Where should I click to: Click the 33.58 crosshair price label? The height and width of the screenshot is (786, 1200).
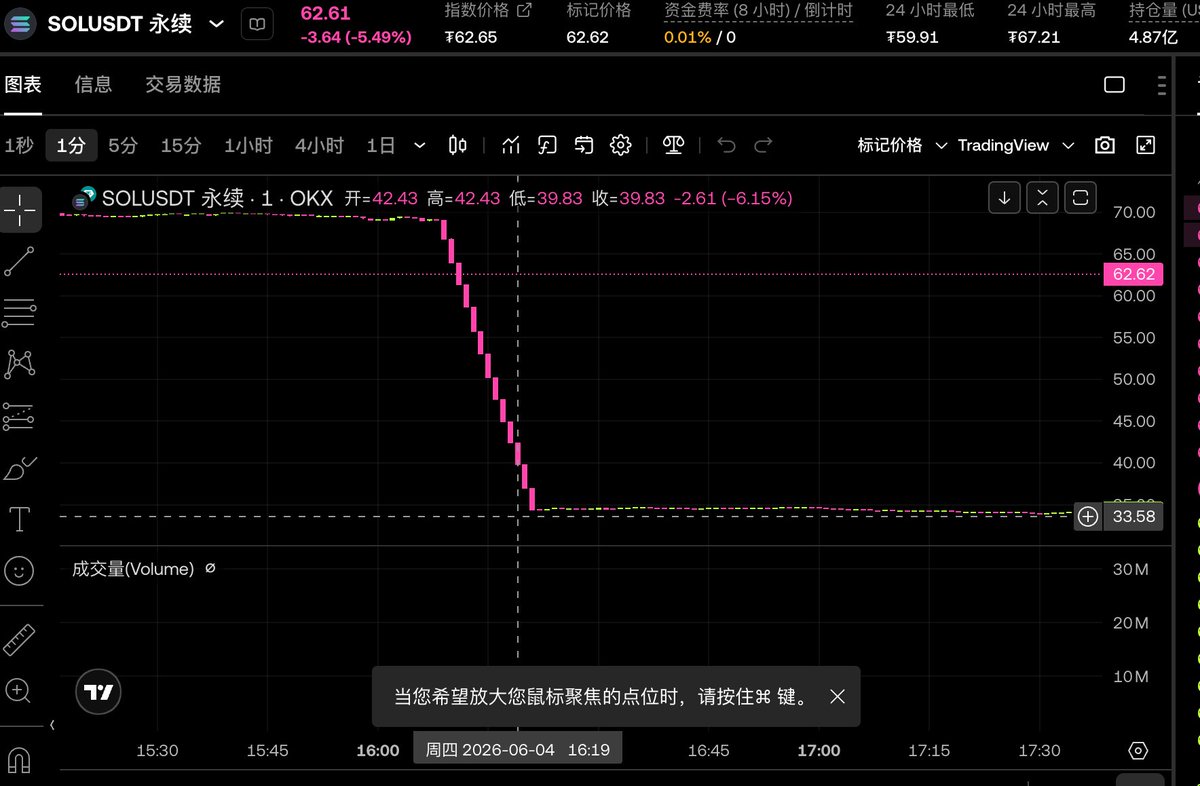[1133, 516]
